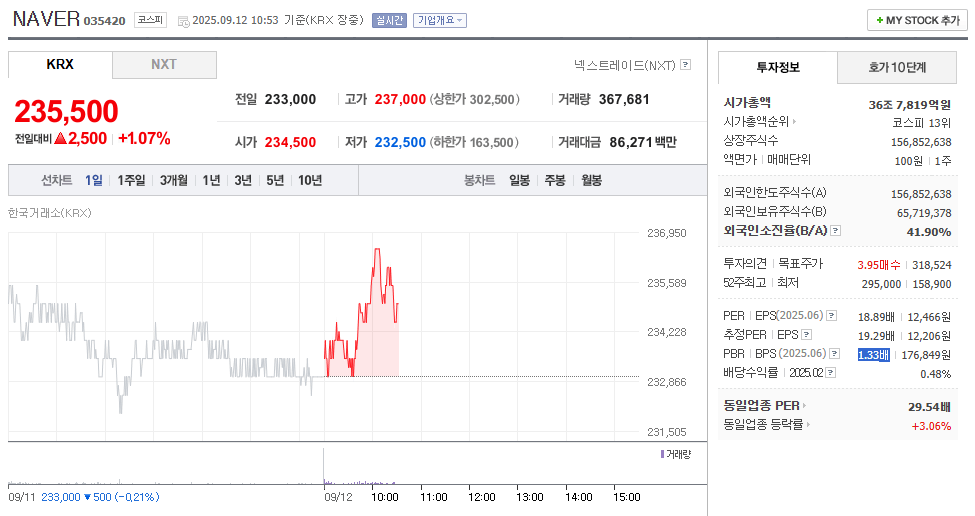The image size is (975, 516).
Task: Click the clock icon before the date
Action: pyautogui.click(x=183, y=21)
